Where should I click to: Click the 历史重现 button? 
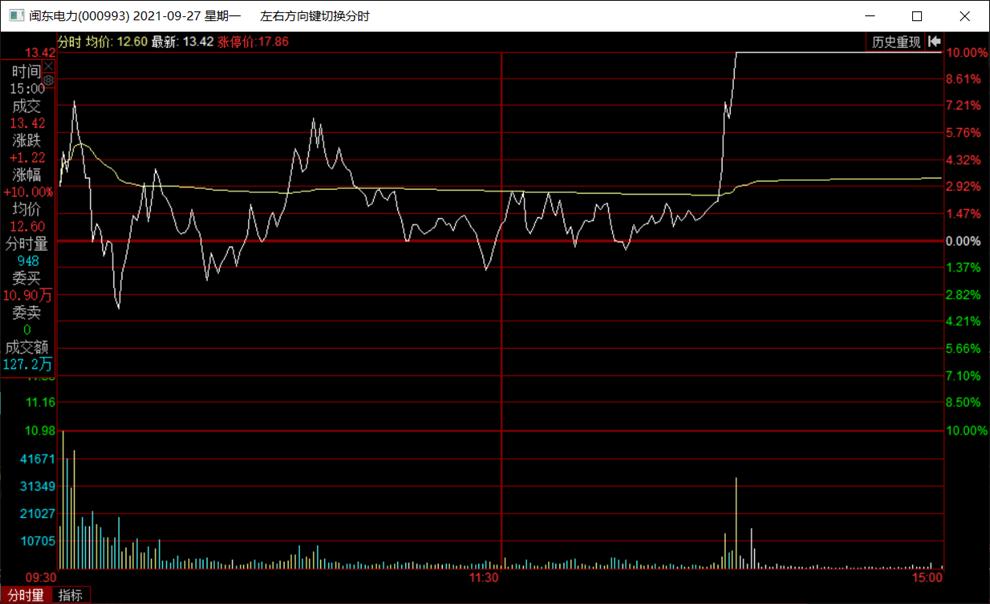pos(895,42)
